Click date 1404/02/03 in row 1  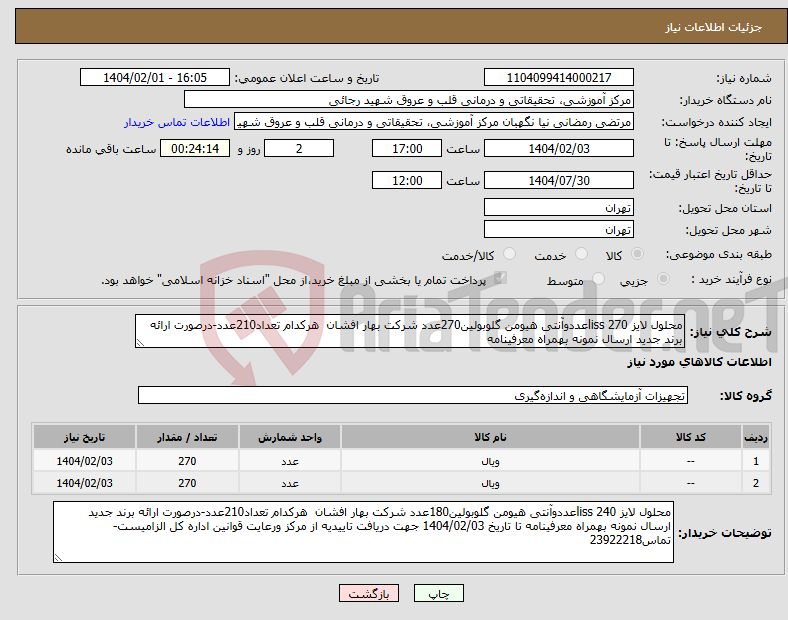pyautogui.click(x=84, y=461)
